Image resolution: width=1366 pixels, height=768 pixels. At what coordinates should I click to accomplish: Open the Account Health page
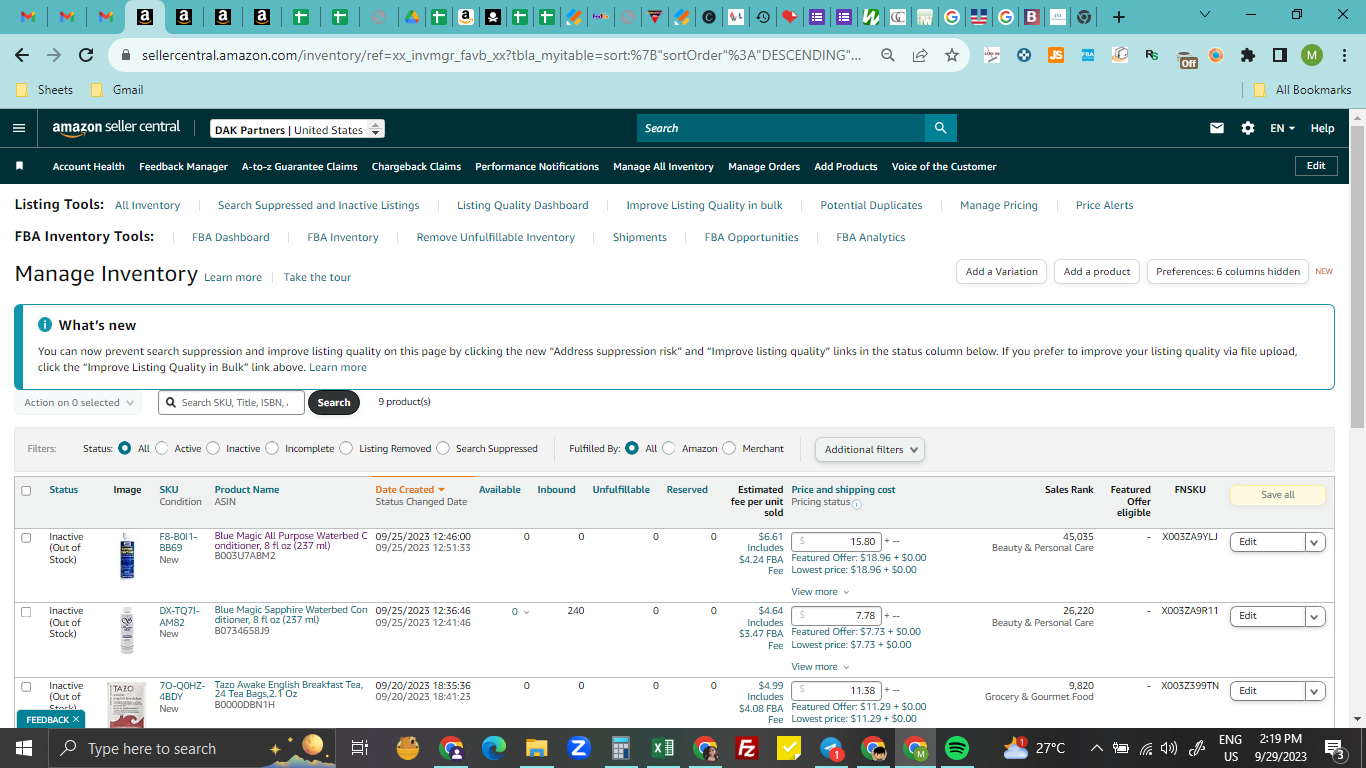(x=89, y=166)
